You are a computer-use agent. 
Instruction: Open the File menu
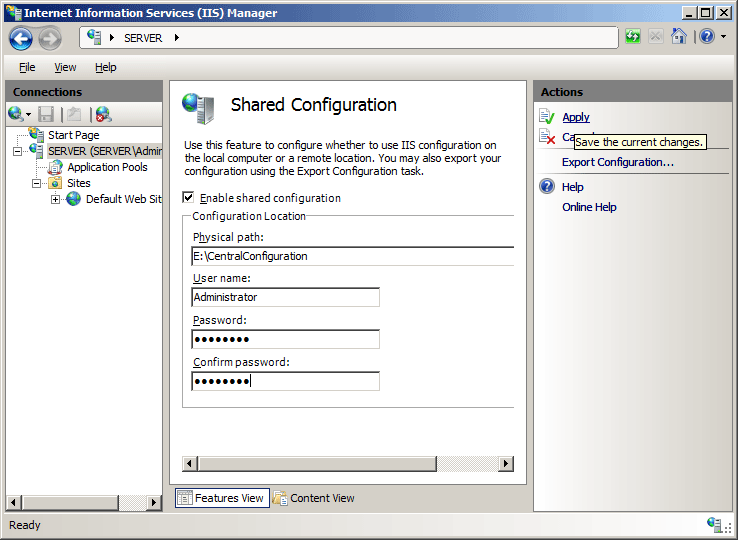(x=27, y=67)
